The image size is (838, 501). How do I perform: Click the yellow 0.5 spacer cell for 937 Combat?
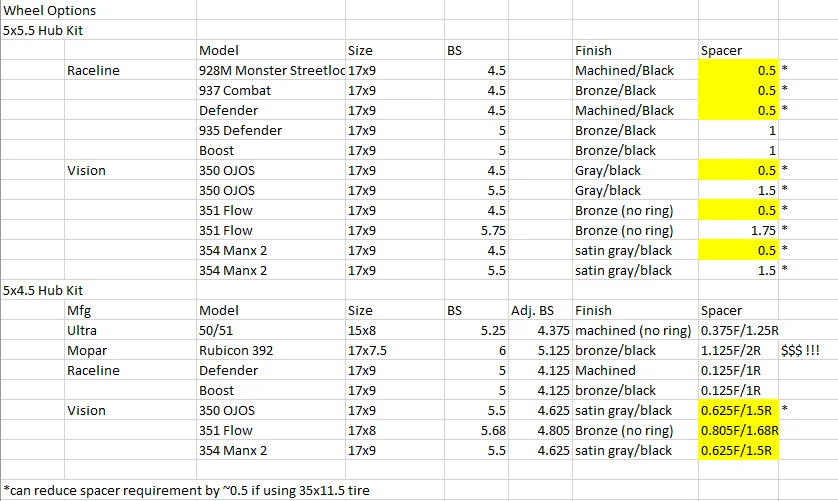point(738,90)
